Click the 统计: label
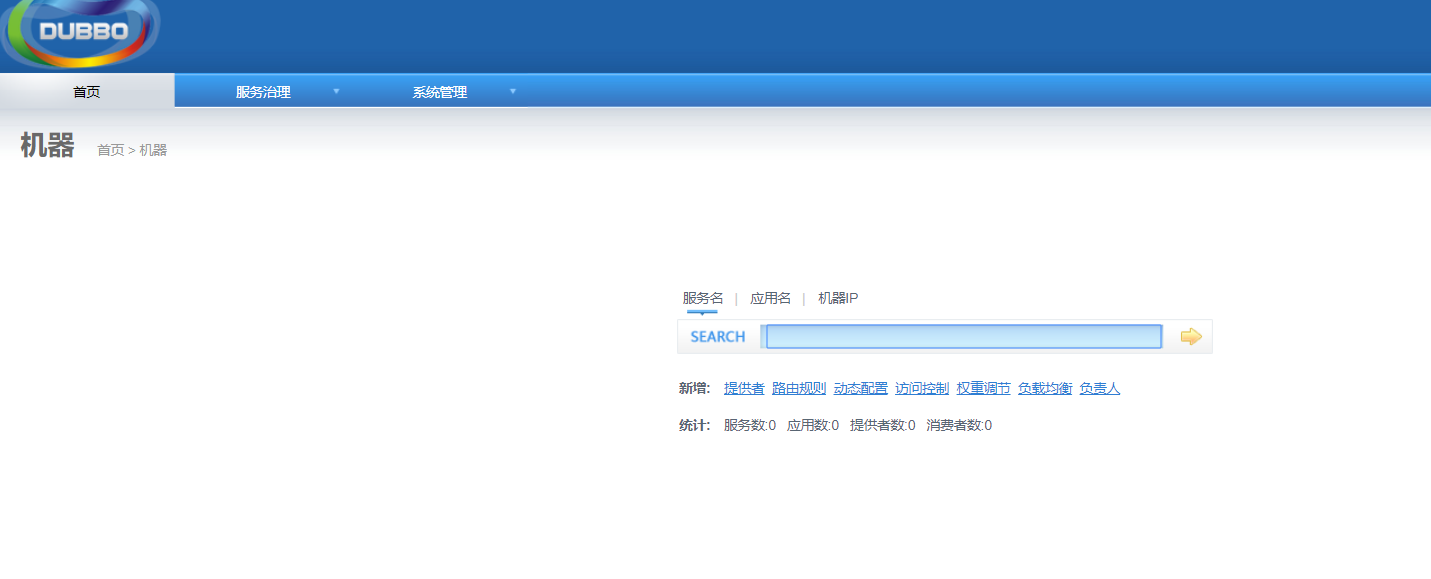This screenshot has width=1431, height=579. point(694,425)
